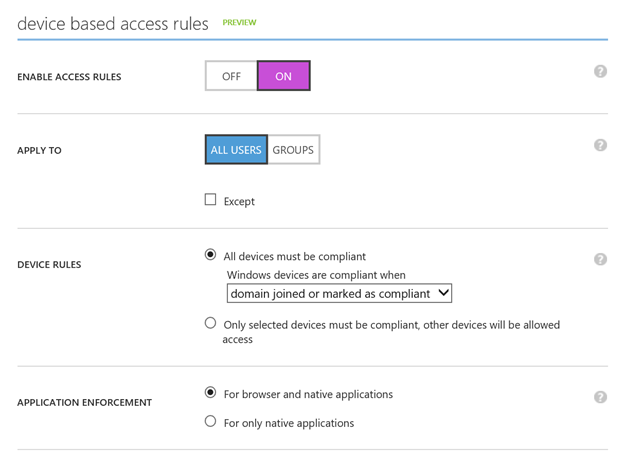Select All devices must be compliant
The height and width of the screenshot is (467, 624).
[211, 254]
